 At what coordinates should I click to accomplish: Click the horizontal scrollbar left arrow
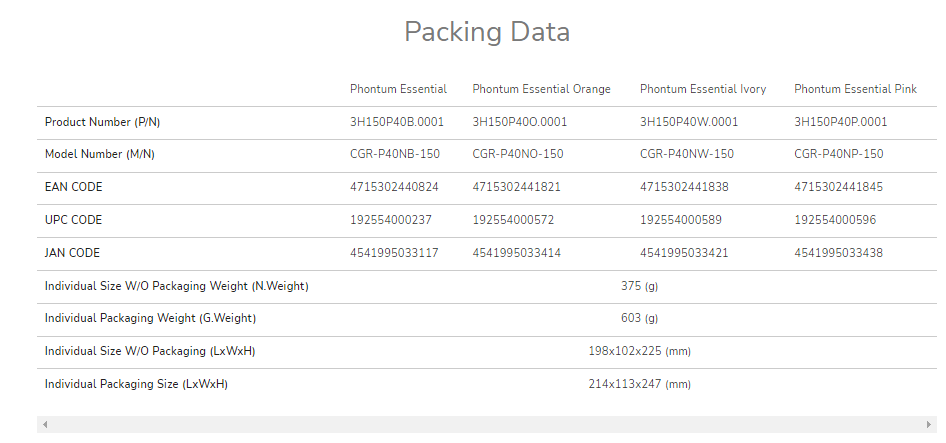tap(44, 425)
